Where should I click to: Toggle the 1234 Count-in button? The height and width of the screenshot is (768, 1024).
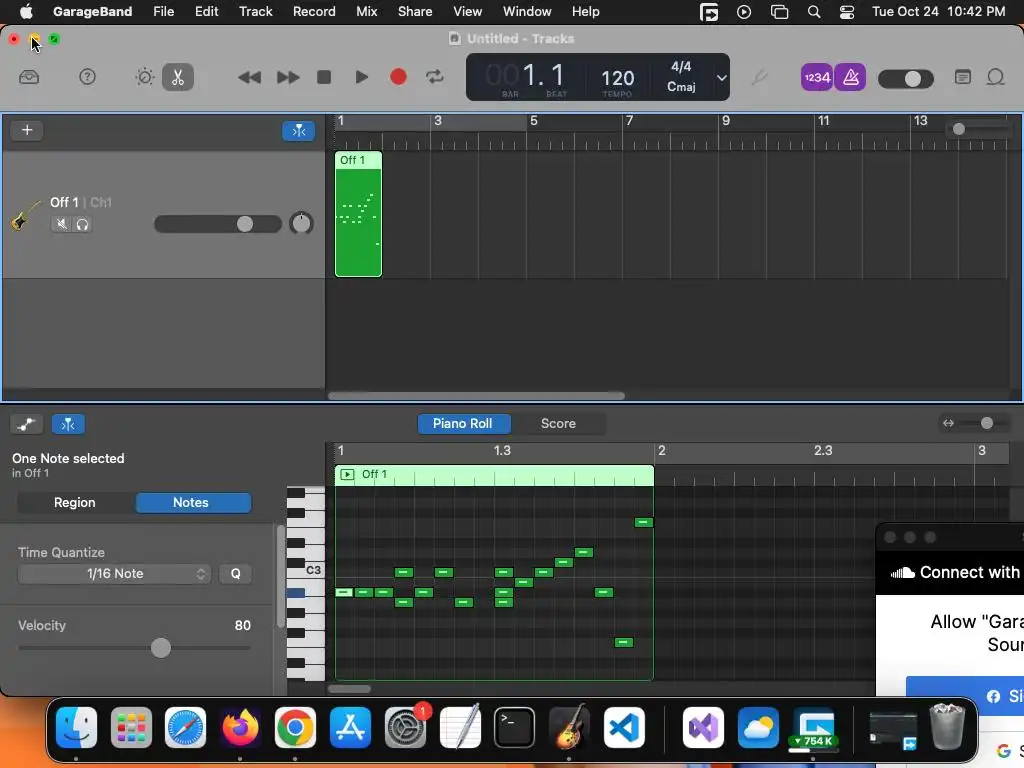pos(816,78)
